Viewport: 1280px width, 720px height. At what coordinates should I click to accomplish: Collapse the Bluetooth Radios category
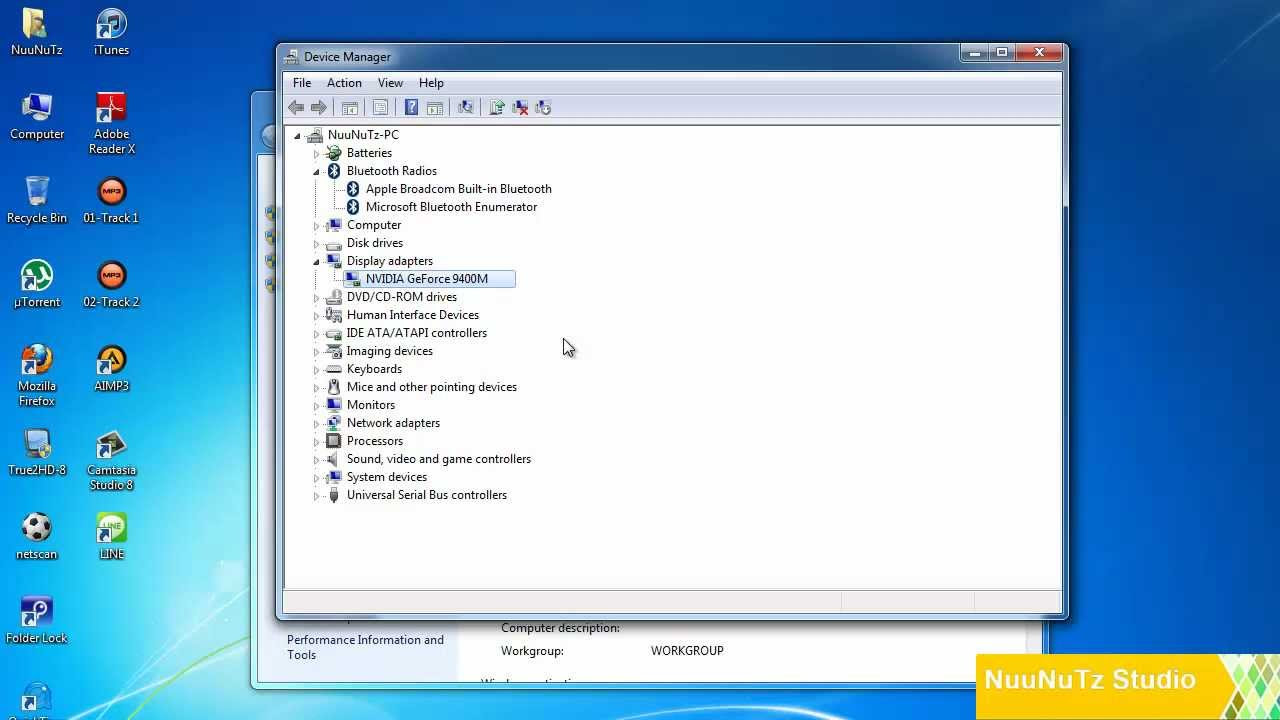316,171
